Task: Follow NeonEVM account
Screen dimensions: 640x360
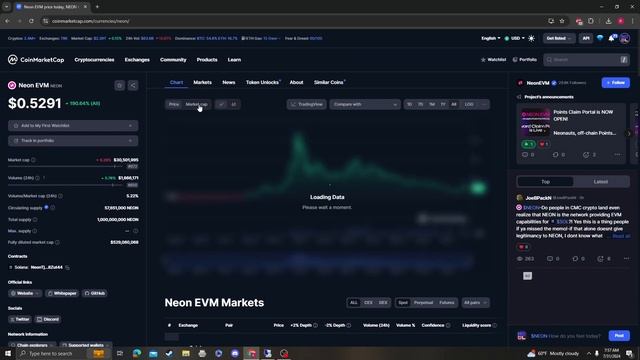Action: (616, 83)
